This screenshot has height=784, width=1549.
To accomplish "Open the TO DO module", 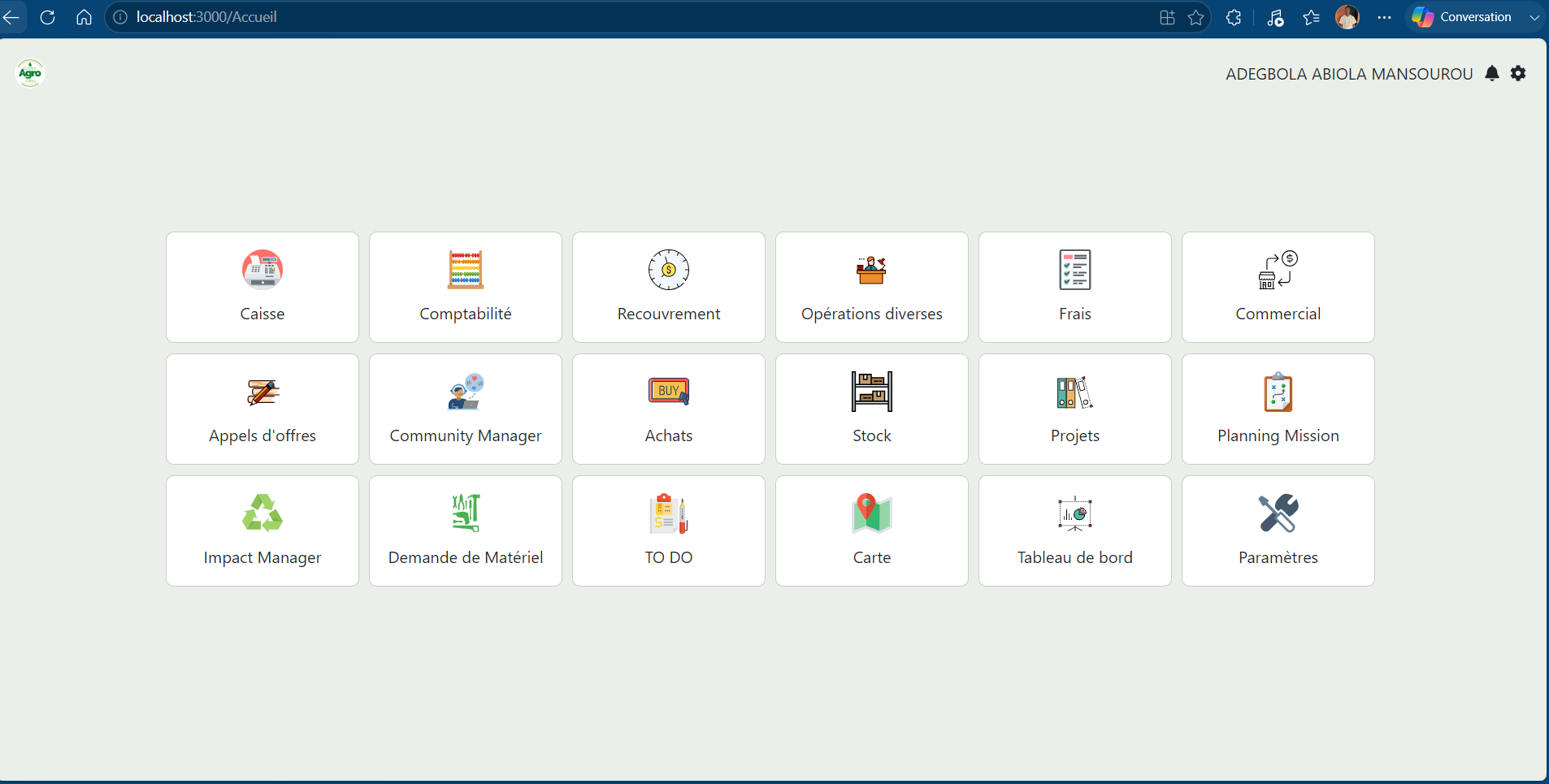I will pos(669,531).
